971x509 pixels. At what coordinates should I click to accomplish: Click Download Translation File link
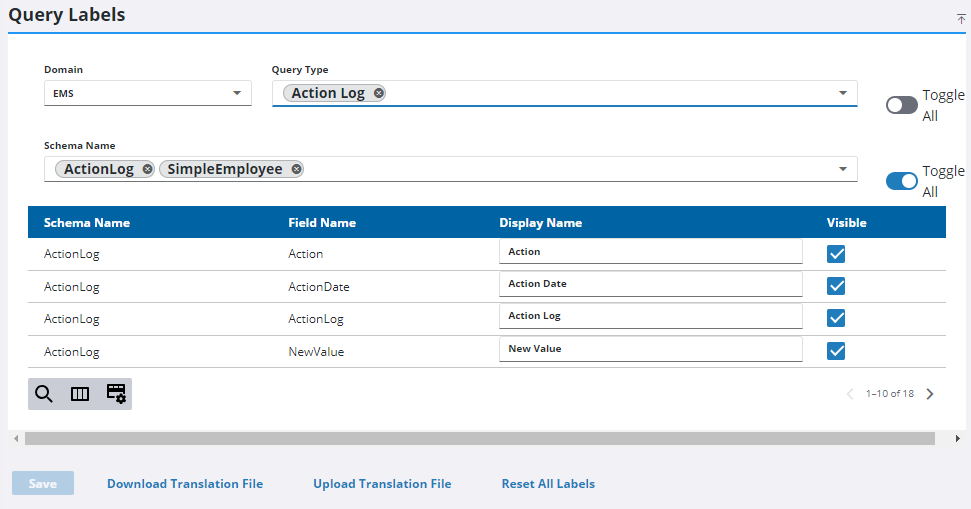pyautogui.click(x=185, y=484)
